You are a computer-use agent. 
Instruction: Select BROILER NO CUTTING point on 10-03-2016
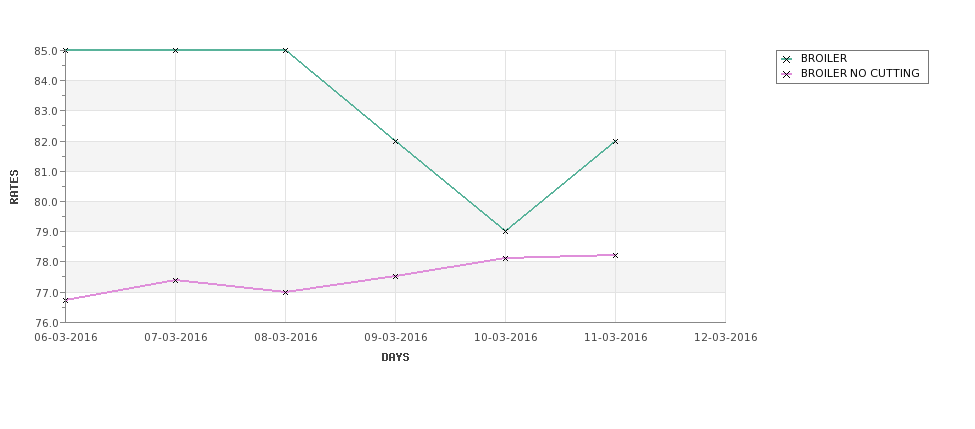tap(506, 258)
